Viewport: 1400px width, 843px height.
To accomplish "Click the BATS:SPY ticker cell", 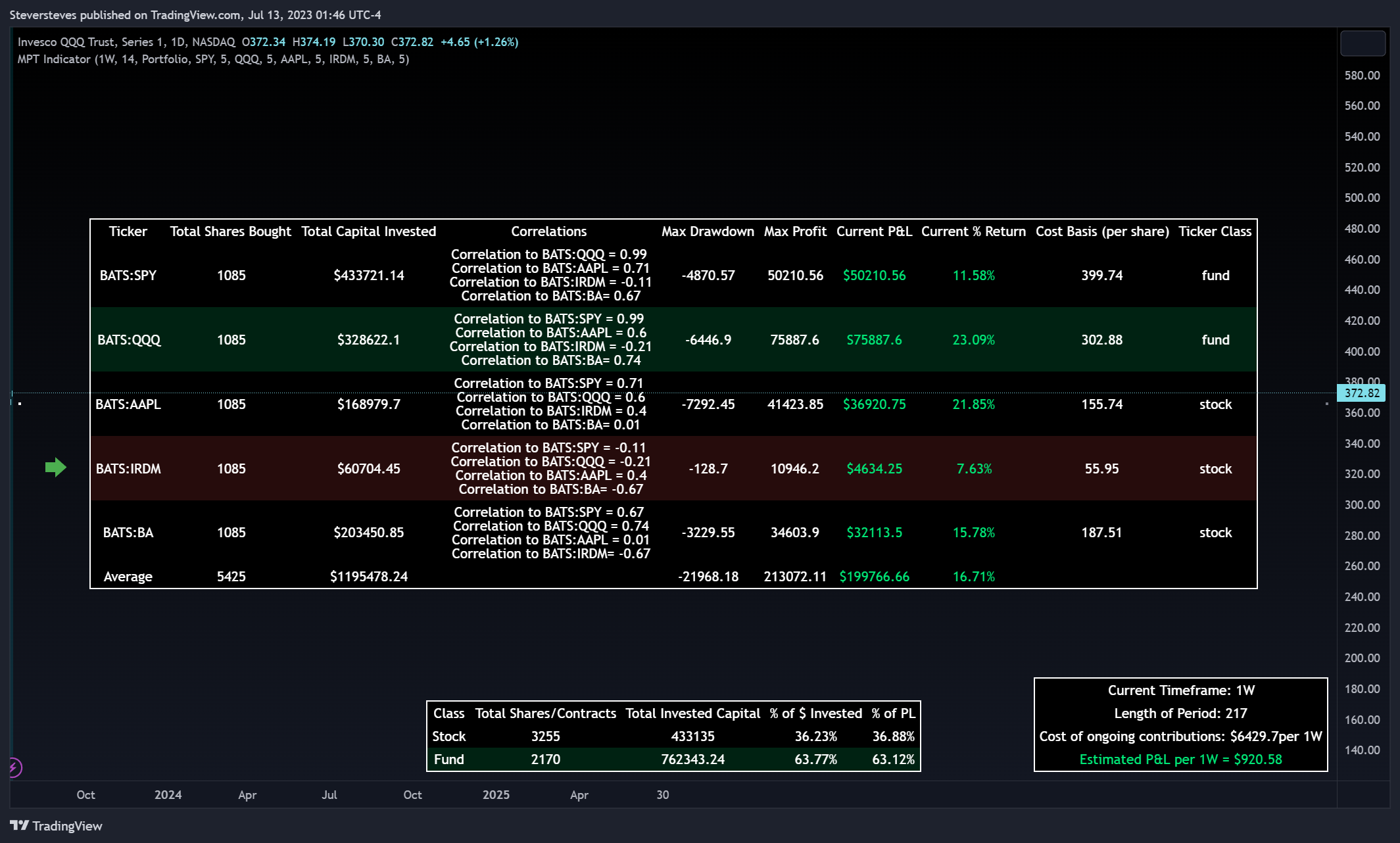I will click(x=128, y=276).
